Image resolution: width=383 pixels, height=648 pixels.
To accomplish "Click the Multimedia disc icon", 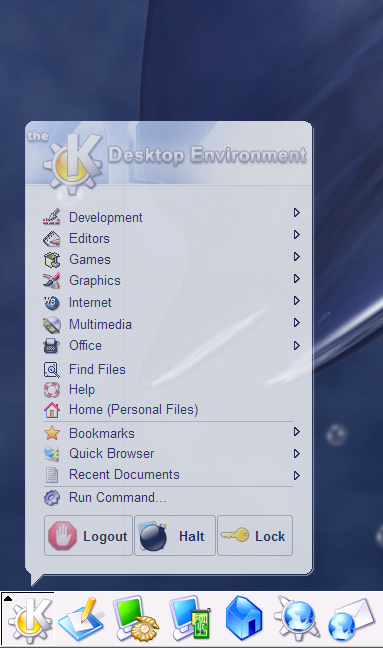I will click(x=52, y=325).
